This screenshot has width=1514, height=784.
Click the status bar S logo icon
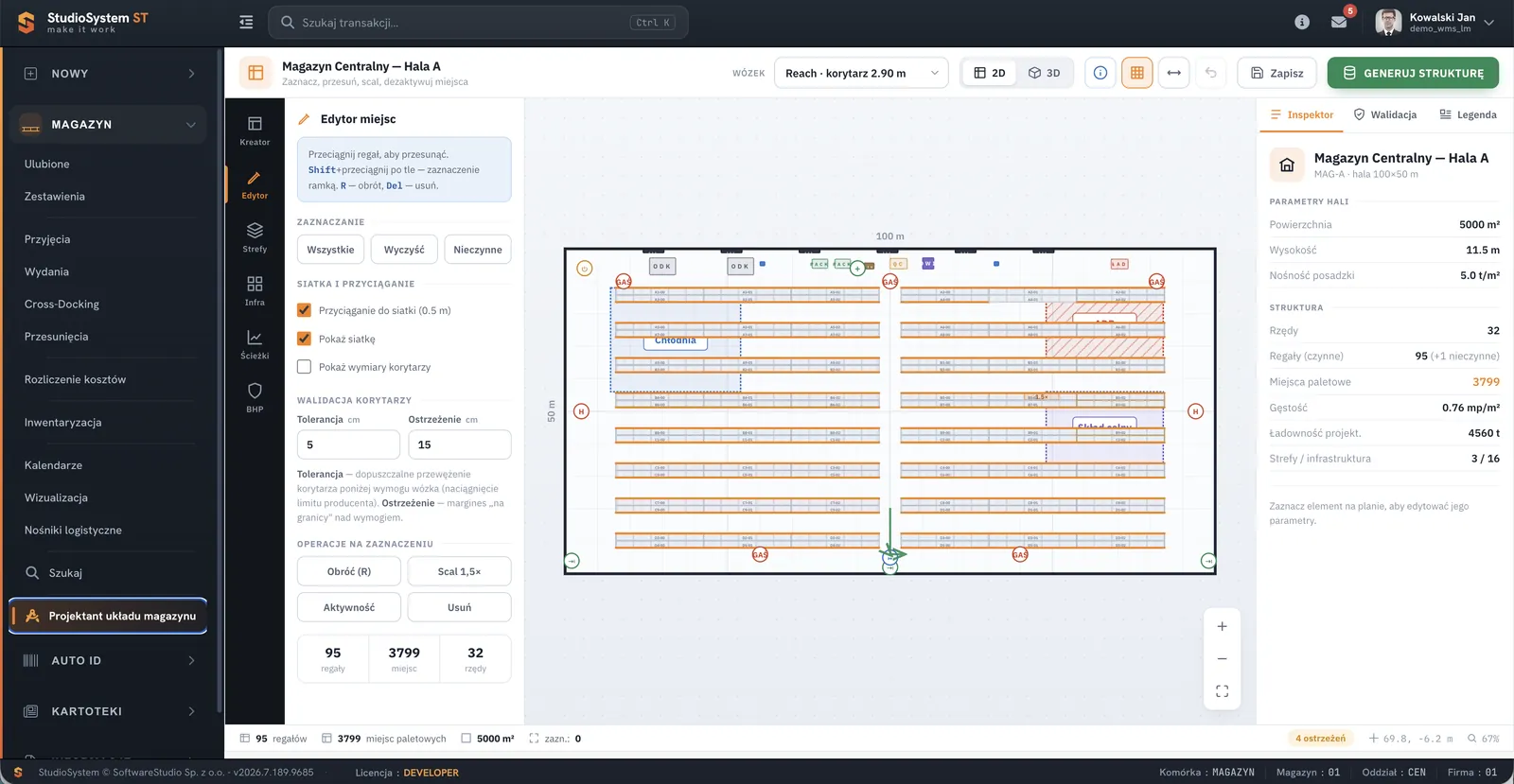click(18, 773)
